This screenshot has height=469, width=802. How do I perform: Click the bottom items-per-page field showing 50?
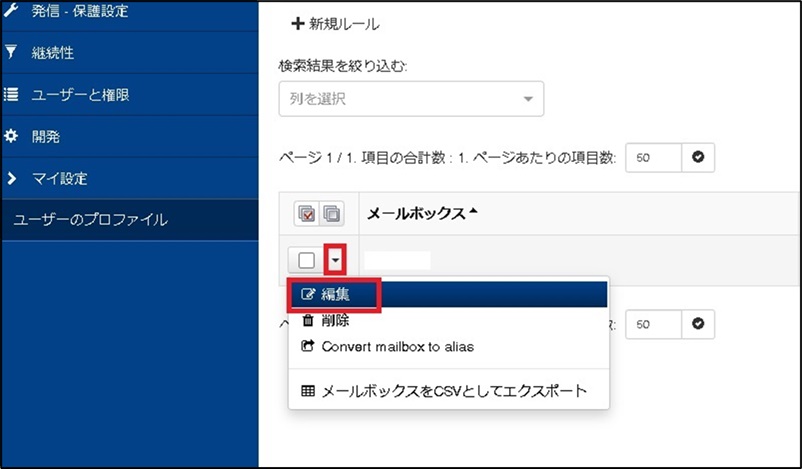click(x=654, y=324)
